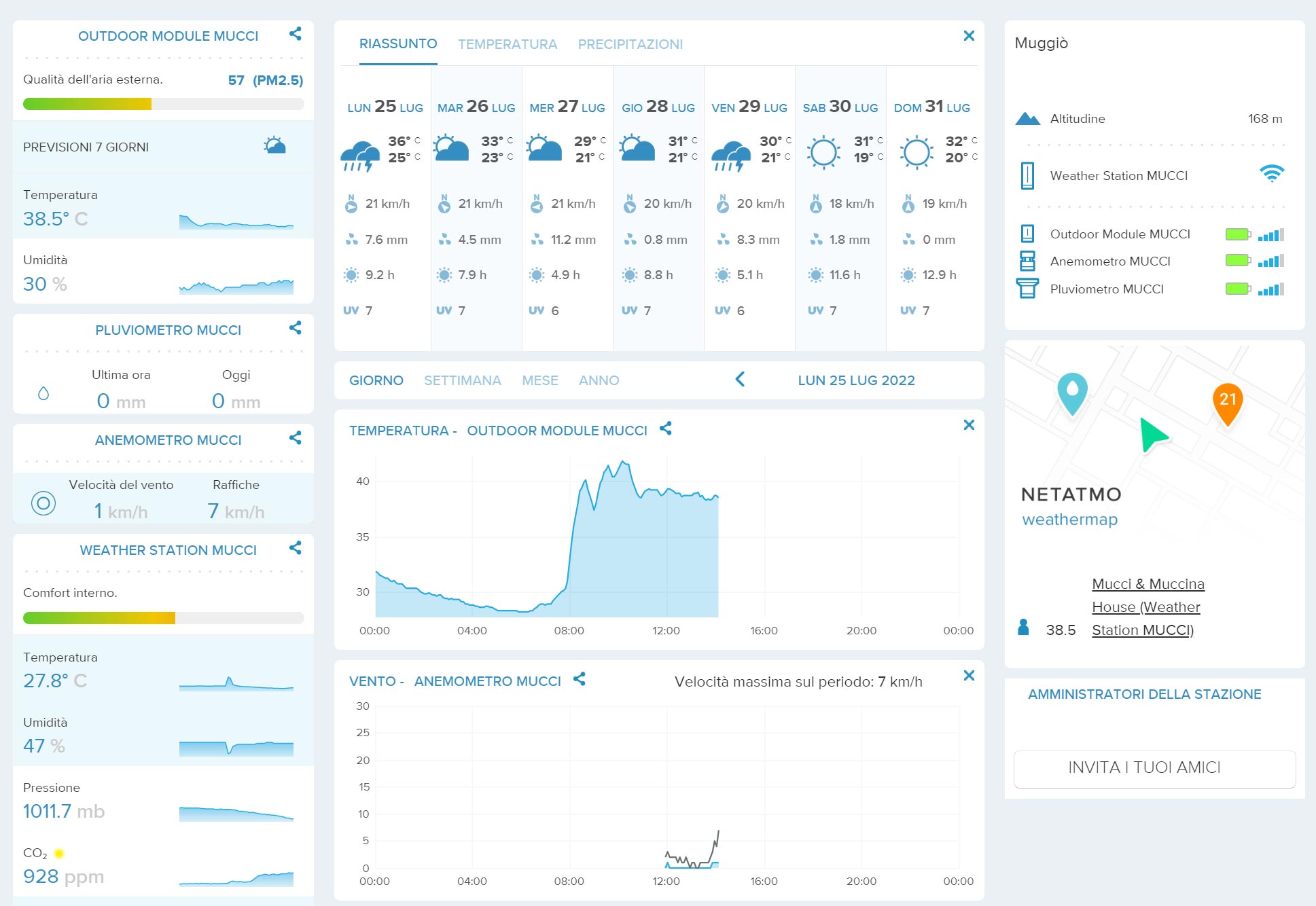Click the outdoor humidity 30% mini graph
Image resolution: width=1316 pixels, height=906 pixels.
coord(236,287)
